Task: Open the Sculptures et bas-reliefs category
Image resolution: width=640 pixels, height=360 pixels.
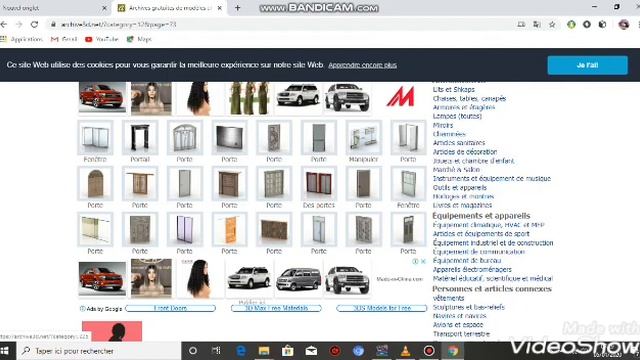Action: click(469, 307)
